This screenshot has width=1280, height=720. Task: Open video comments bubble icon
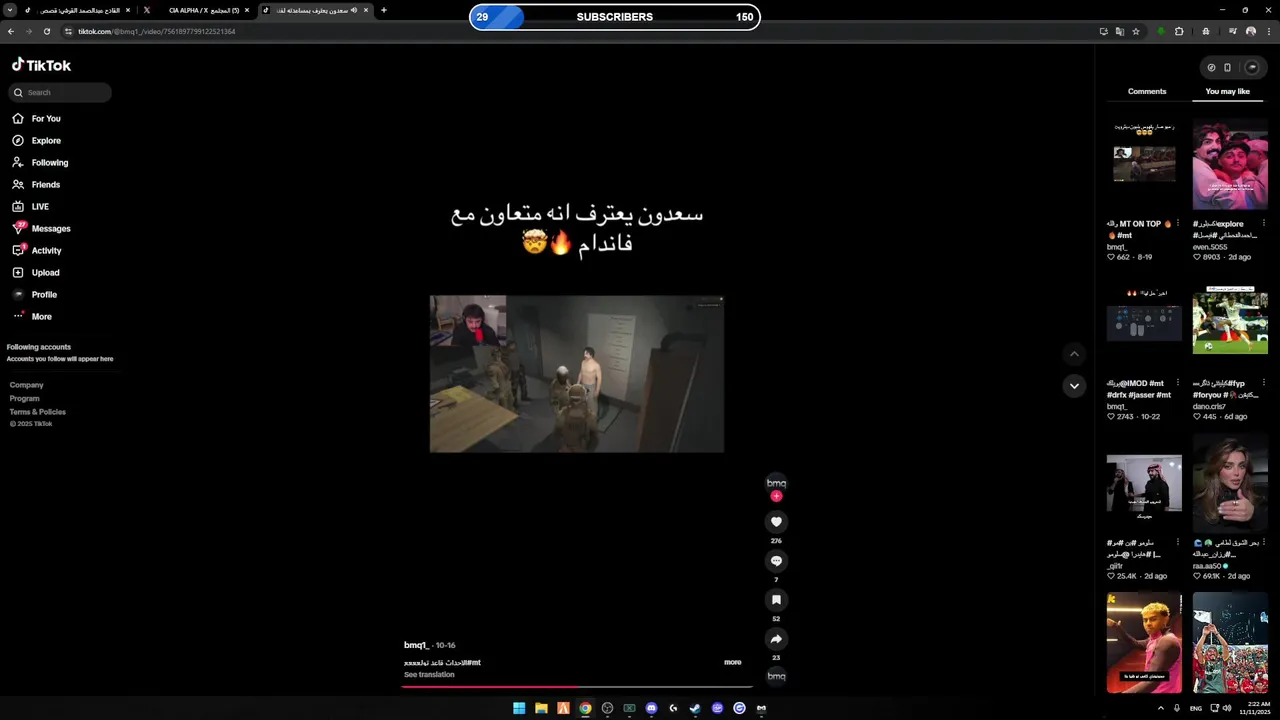[x=776, y=561]
